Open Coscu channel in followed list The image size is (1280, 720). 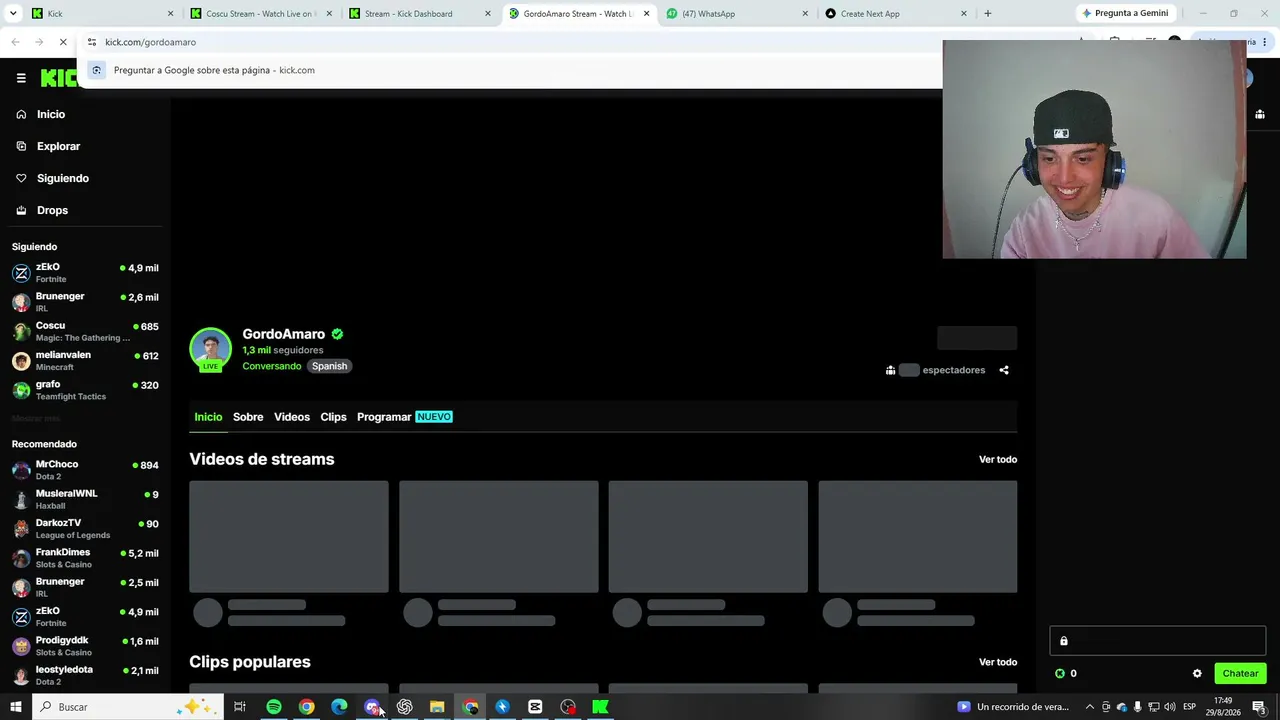(x=85, y=331)
